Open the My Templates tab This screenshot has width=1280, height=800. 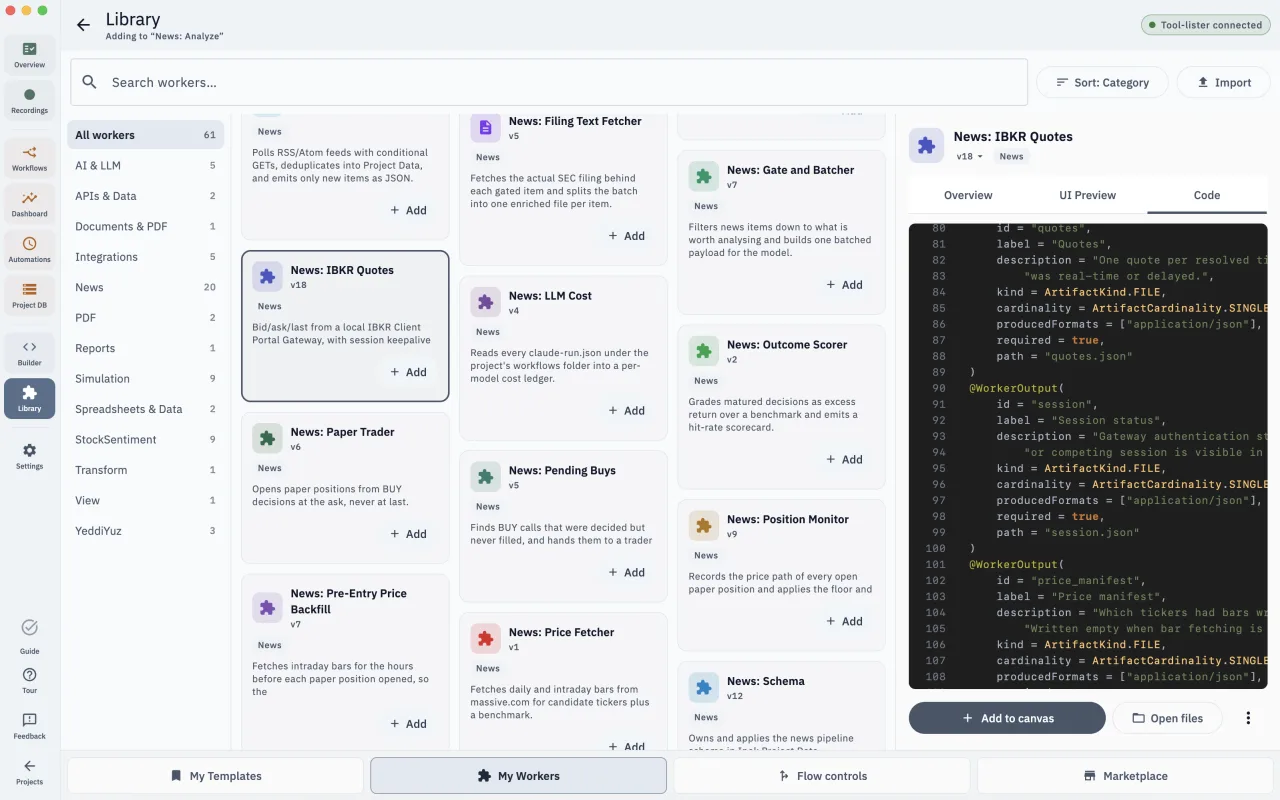[216, 776]
